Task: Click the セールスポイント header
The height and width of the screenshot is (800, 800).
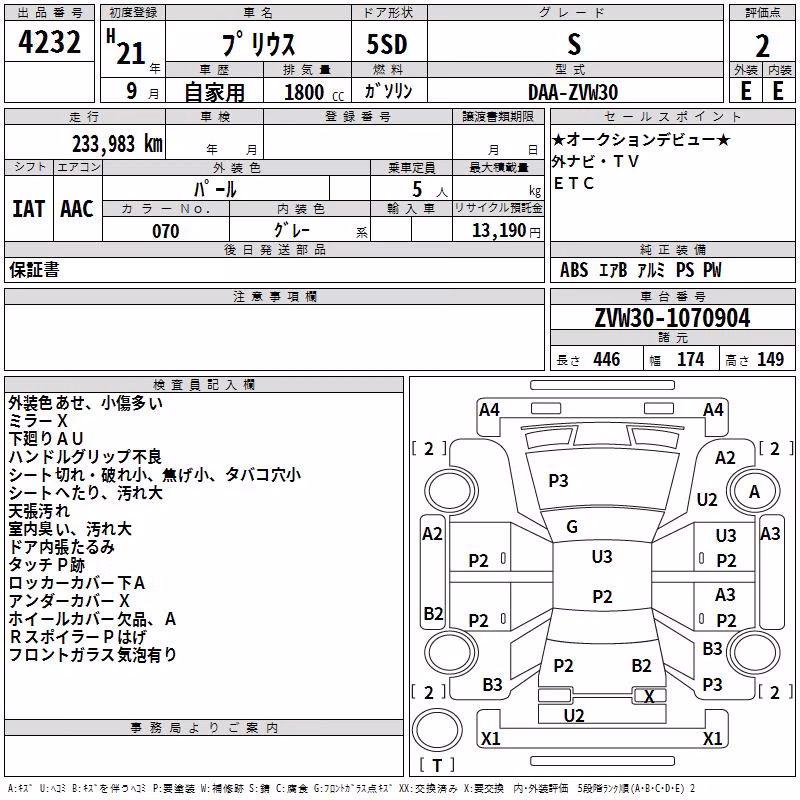Action: (672, 117)
